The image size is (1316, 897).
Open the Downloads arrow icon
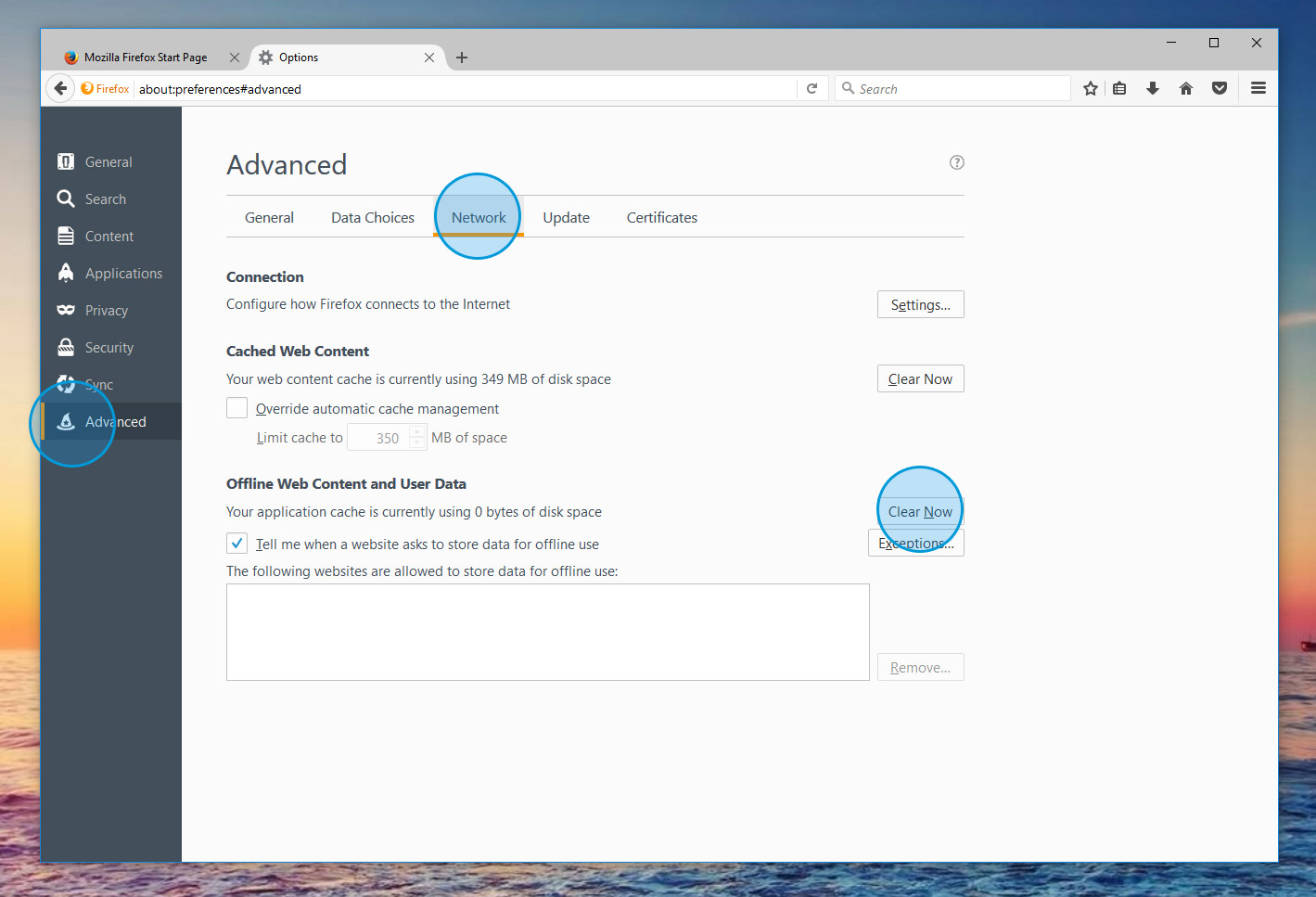point(1153,89)
